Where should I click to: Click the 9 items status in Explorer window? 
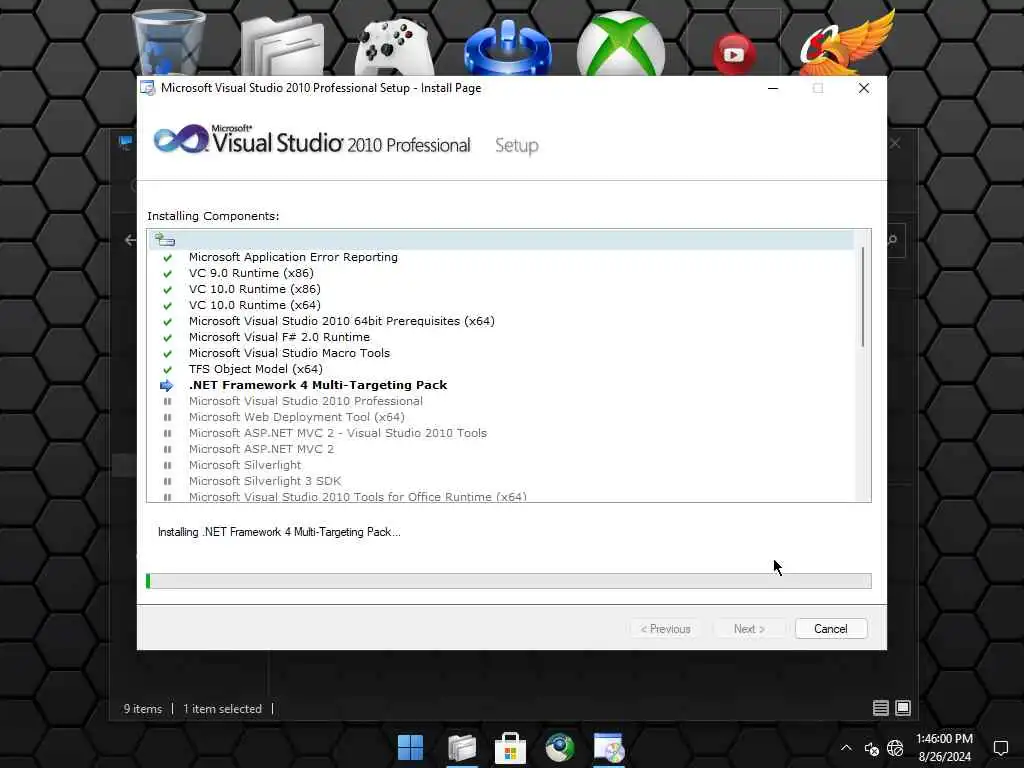[143, 709]
